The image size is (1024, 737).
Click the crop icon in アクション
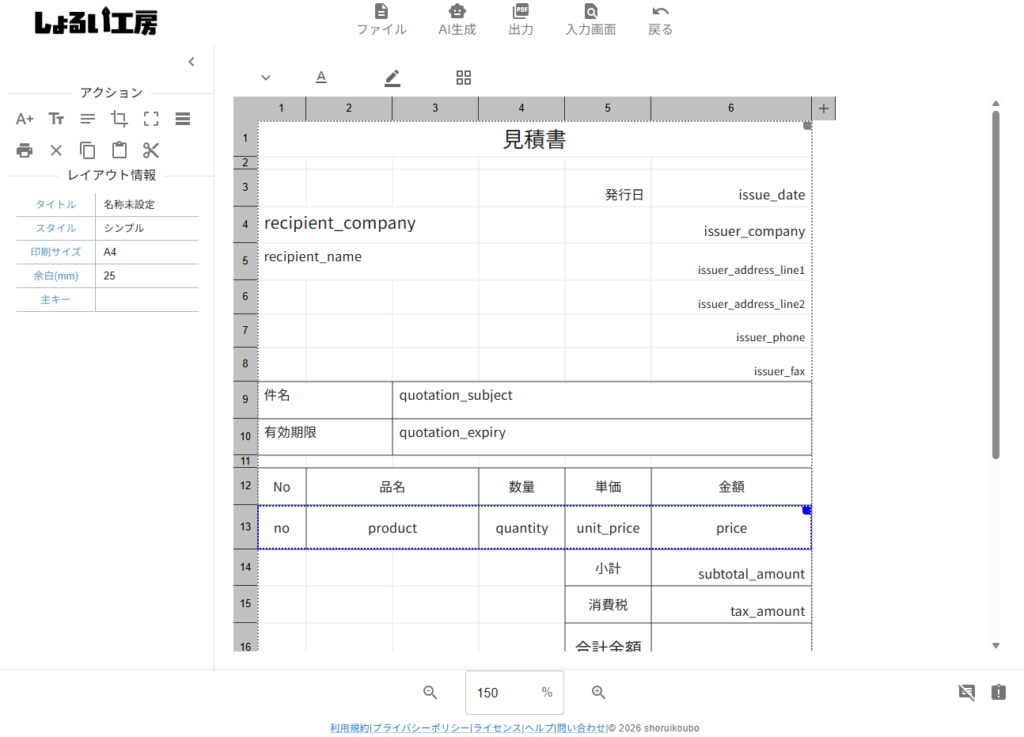[x=119, y=119]
